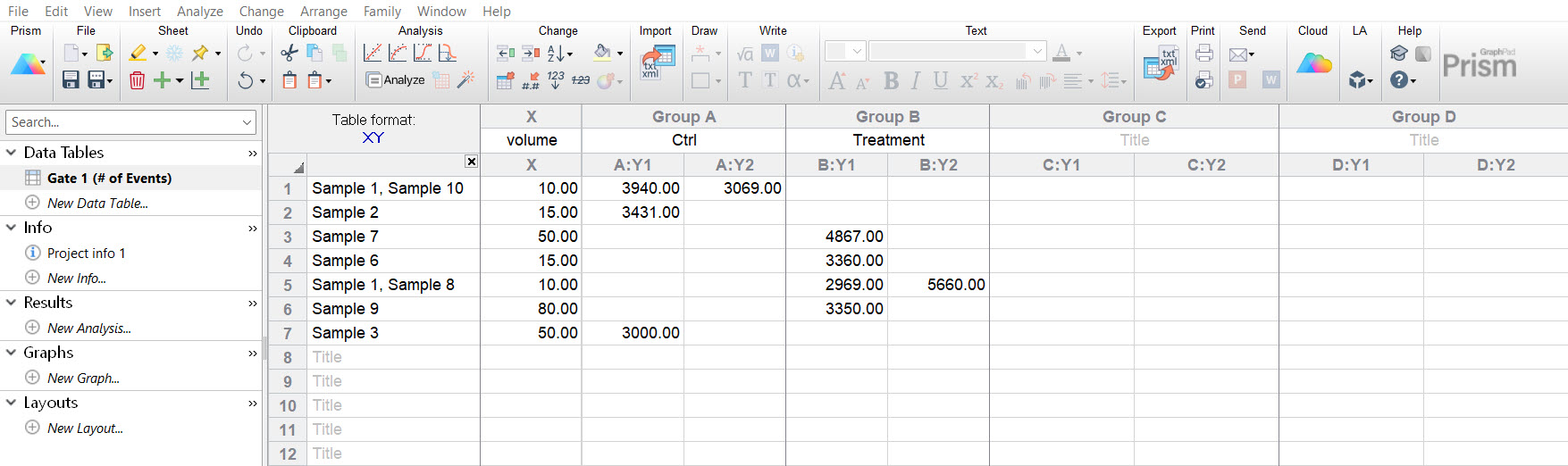1568x466 pixels.
Task: Click the Save file icon
Action: 71,80
